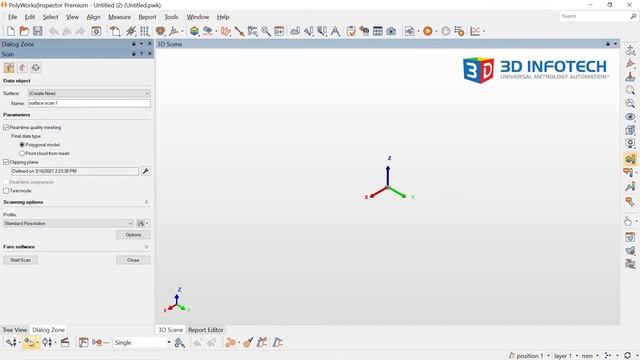Click the table grid icon in toolbar
Screen dimensions: 640x360
(x=378, y=31)
